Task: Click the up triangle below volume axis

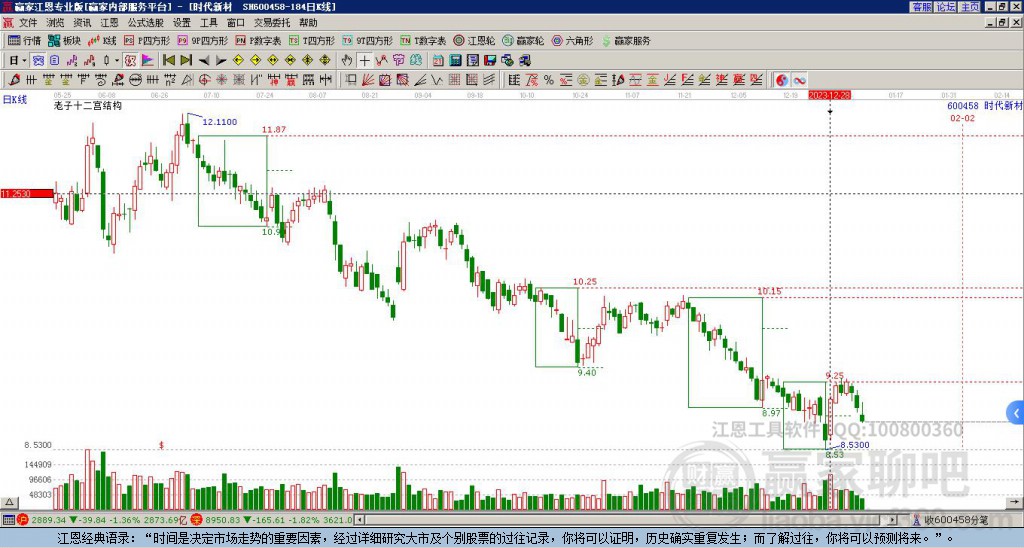Action: click(x=9, y=502)
